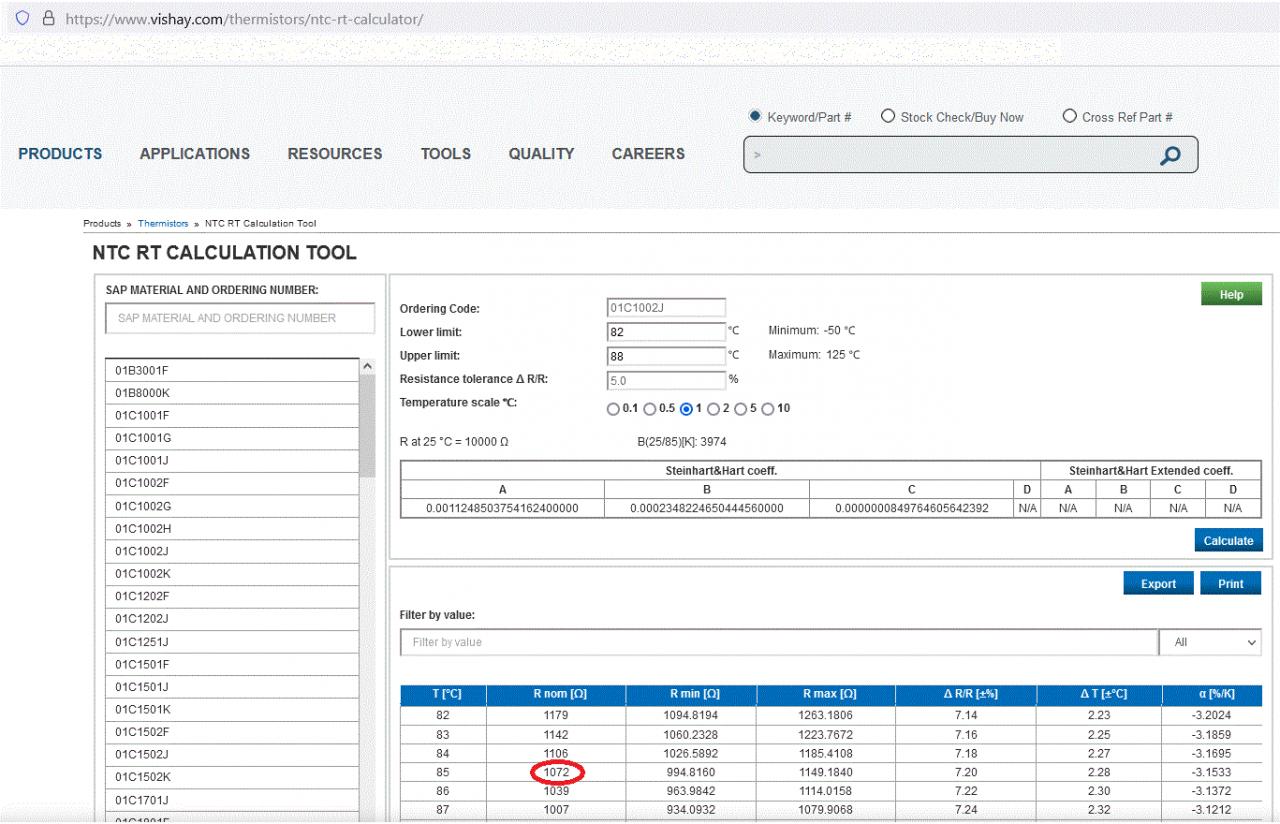Choose the Cross Ref Part # option
1280x824 pixels.
click(x=1070, y=116)
